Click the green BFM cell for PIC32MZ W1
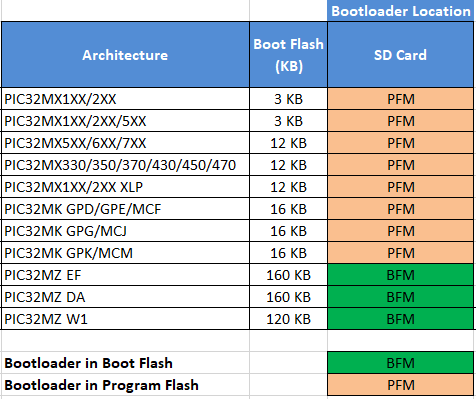 [x=400, y=319]
